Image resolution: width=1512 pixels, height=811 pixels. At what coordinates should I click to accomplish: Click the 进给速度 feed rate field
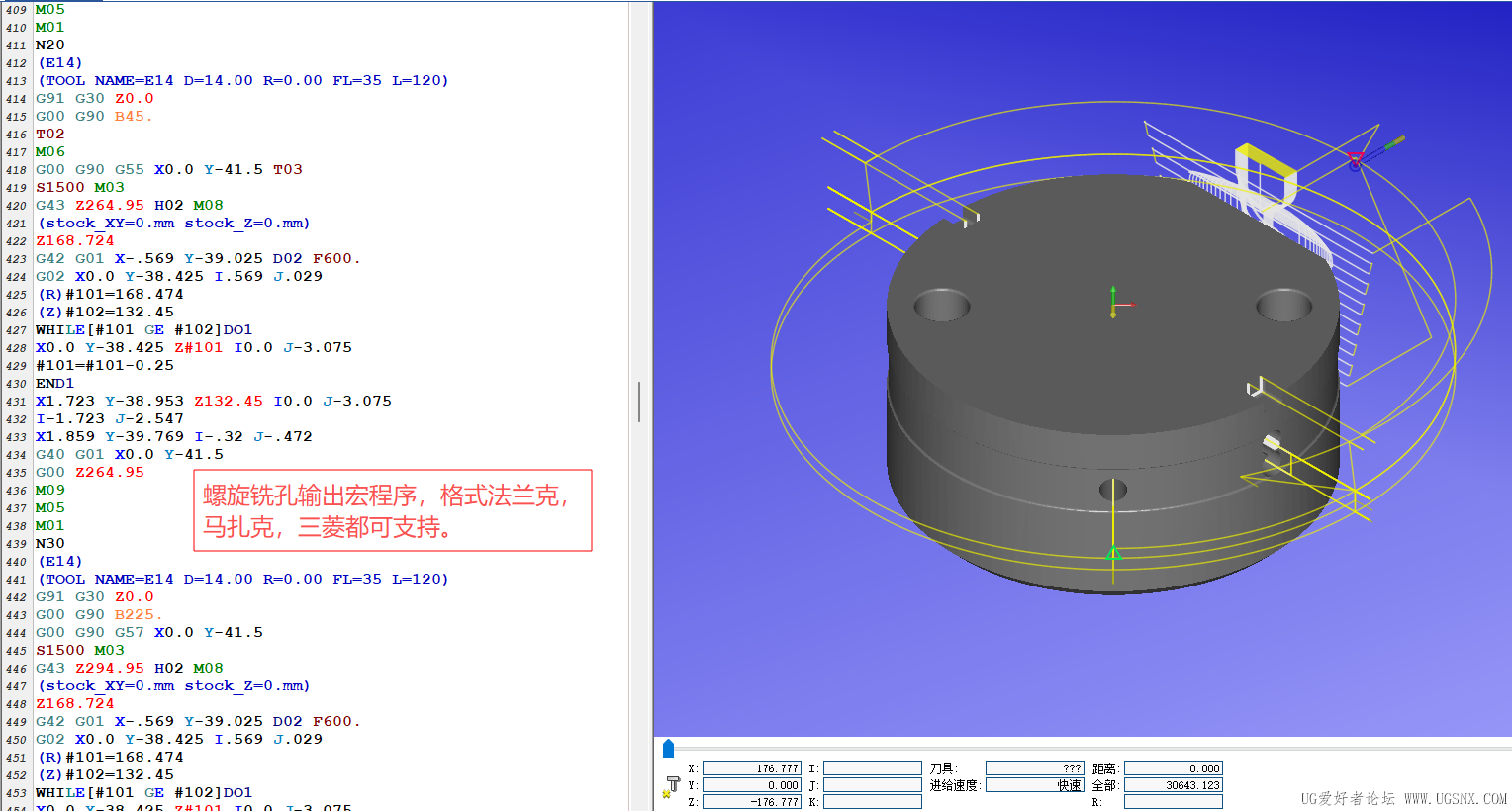click(1034, 785)
